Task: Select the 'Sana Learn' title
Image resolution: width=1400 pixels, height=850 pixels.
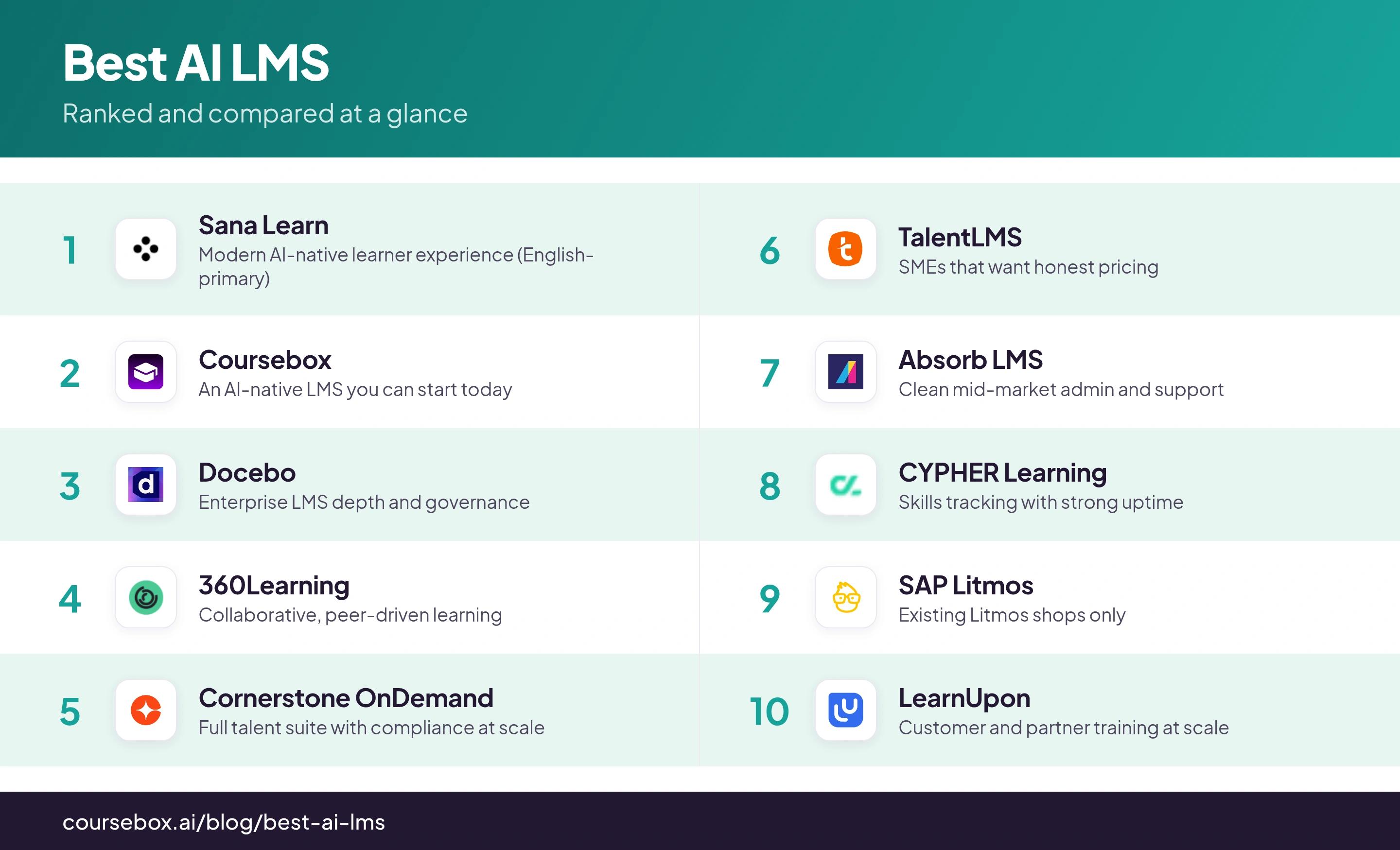Action: (x=263, y=226)
